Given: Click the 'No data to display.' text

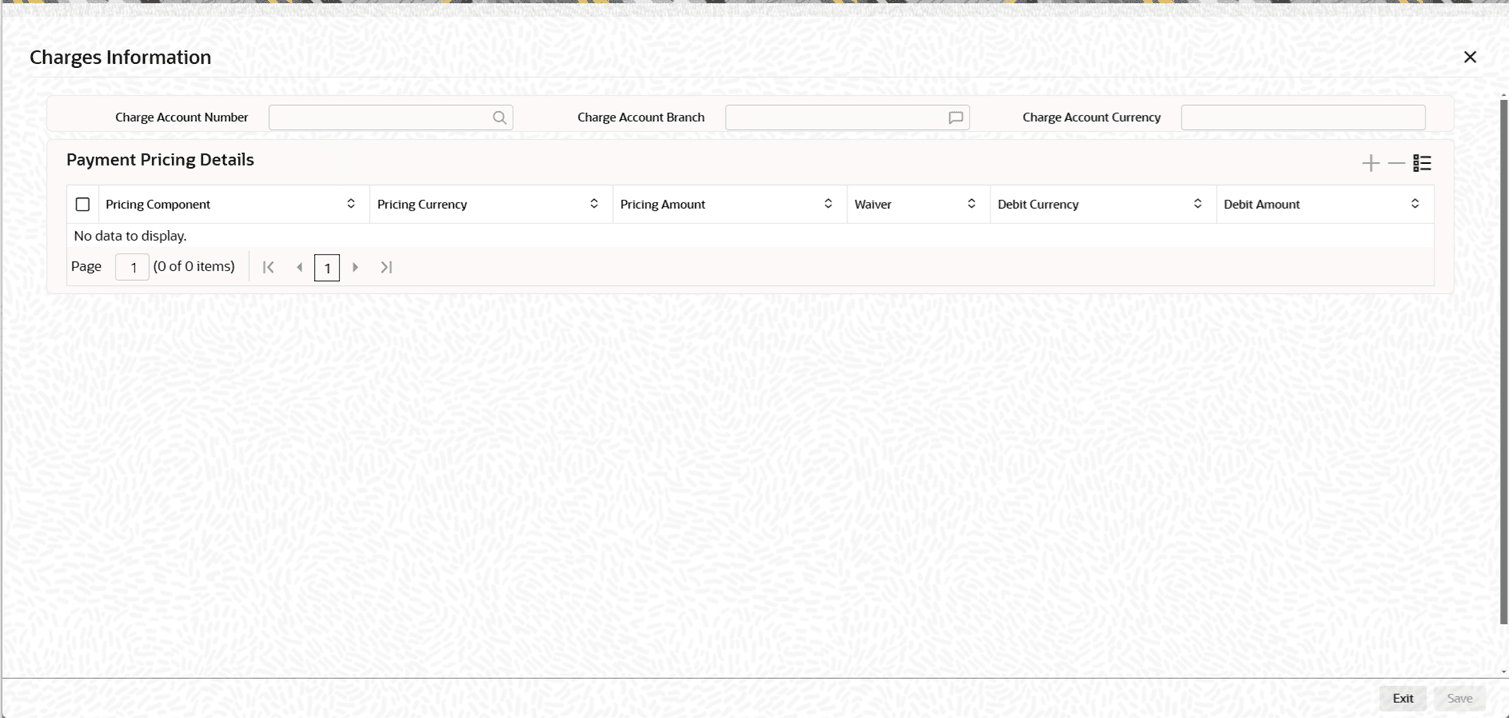Looking at the screenshot, I should point(131,236).
